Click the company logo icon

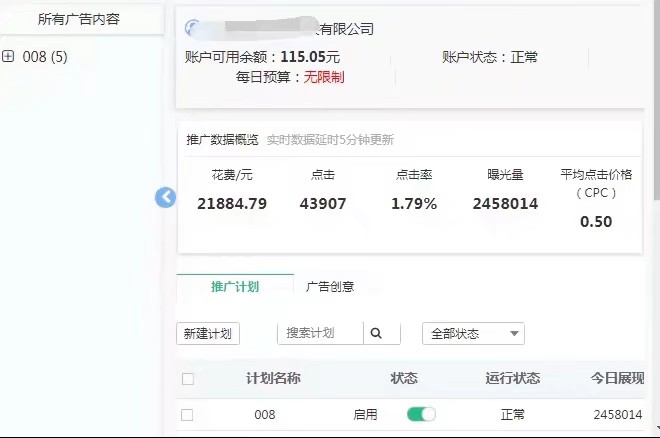[x=193, y=28]
